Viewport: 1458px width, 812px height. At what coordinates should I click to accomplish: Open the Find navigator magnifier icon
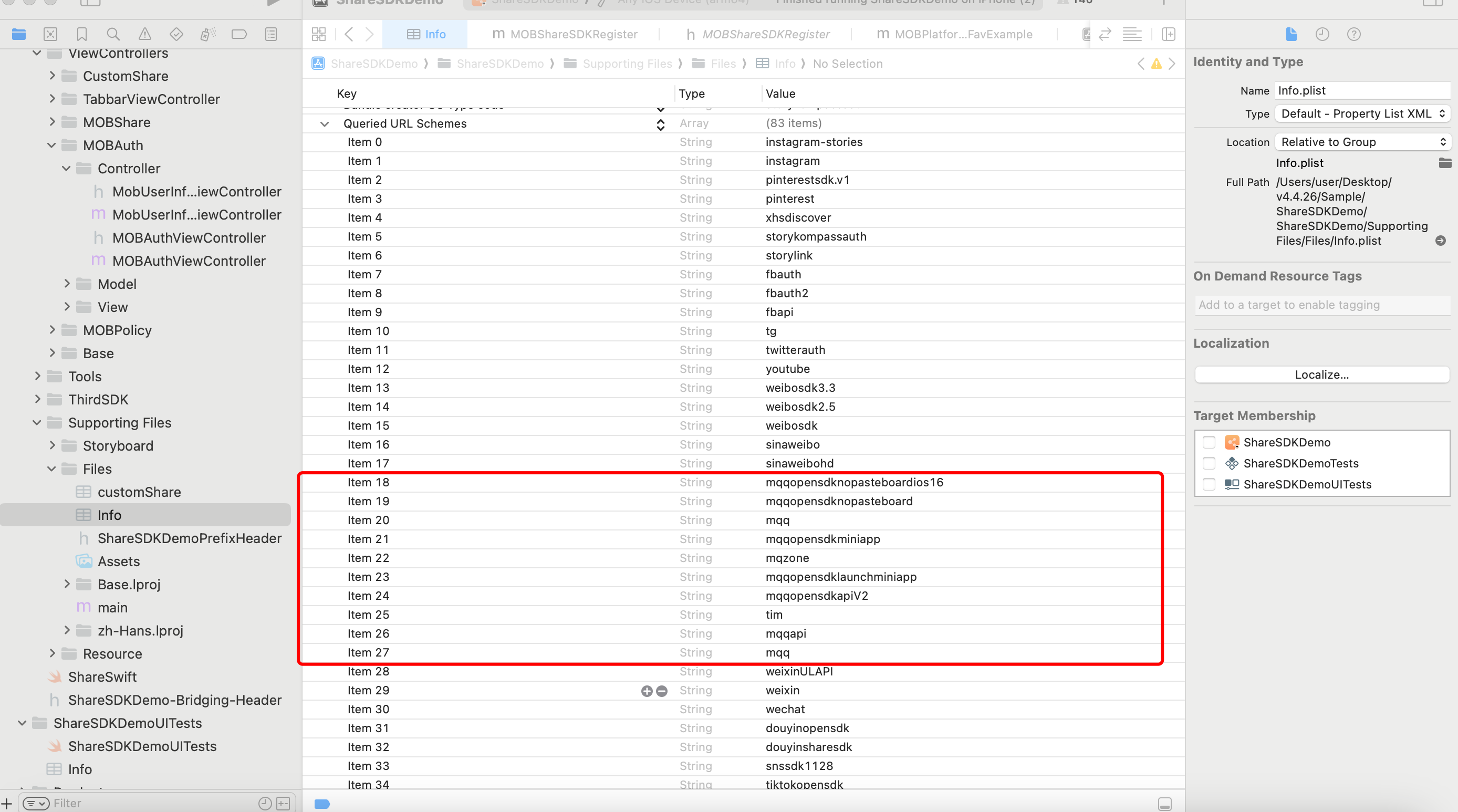pyautogui.click(x=113, y=34)
